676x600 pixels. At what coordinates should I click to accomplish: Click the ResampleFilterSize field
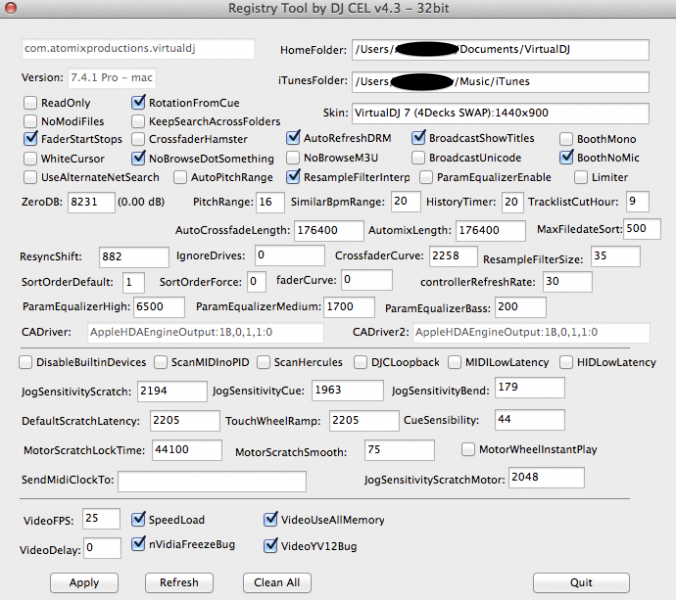[x=616, y=256]
